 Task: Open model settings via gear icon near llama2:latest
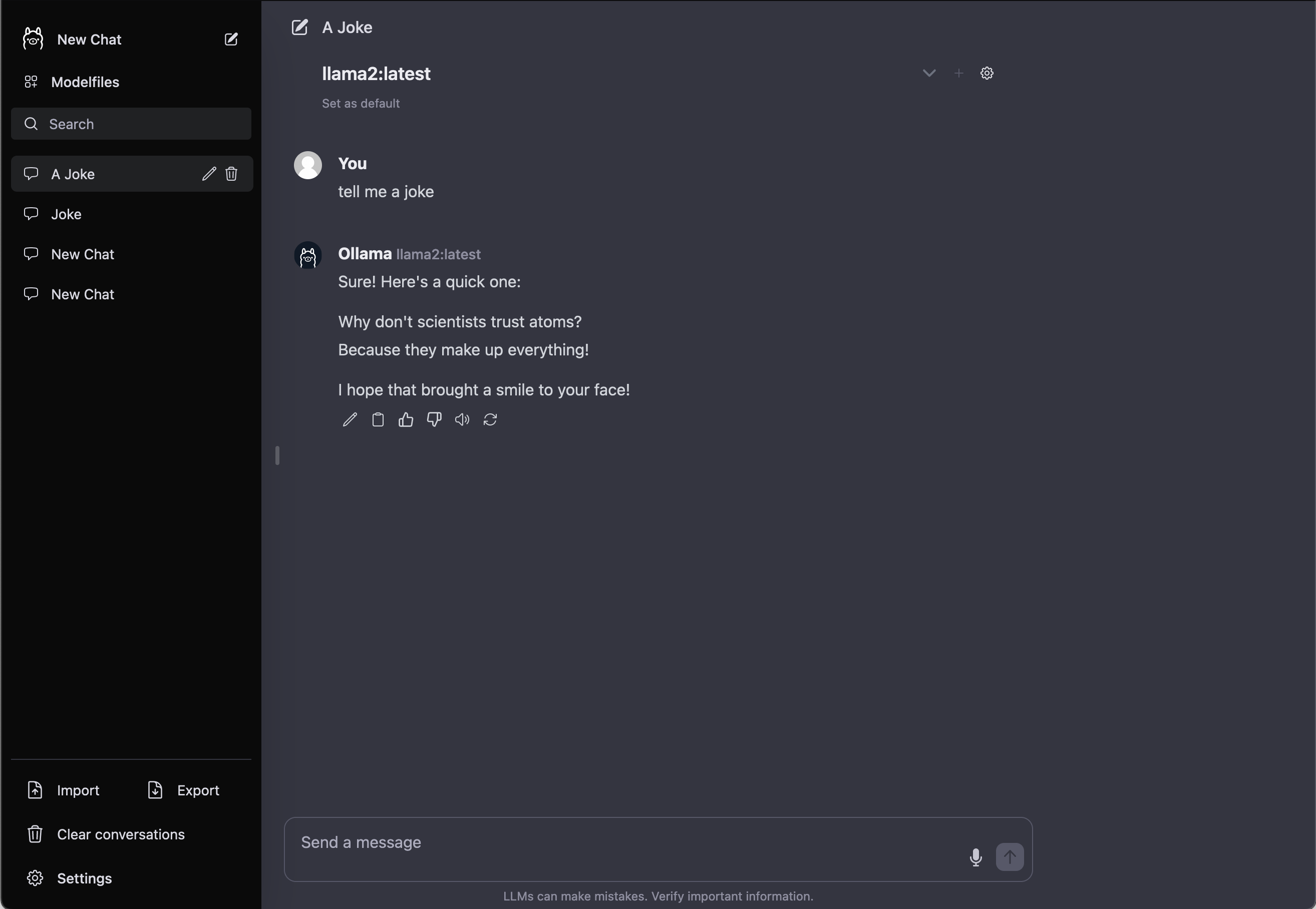tap(986, 73)
